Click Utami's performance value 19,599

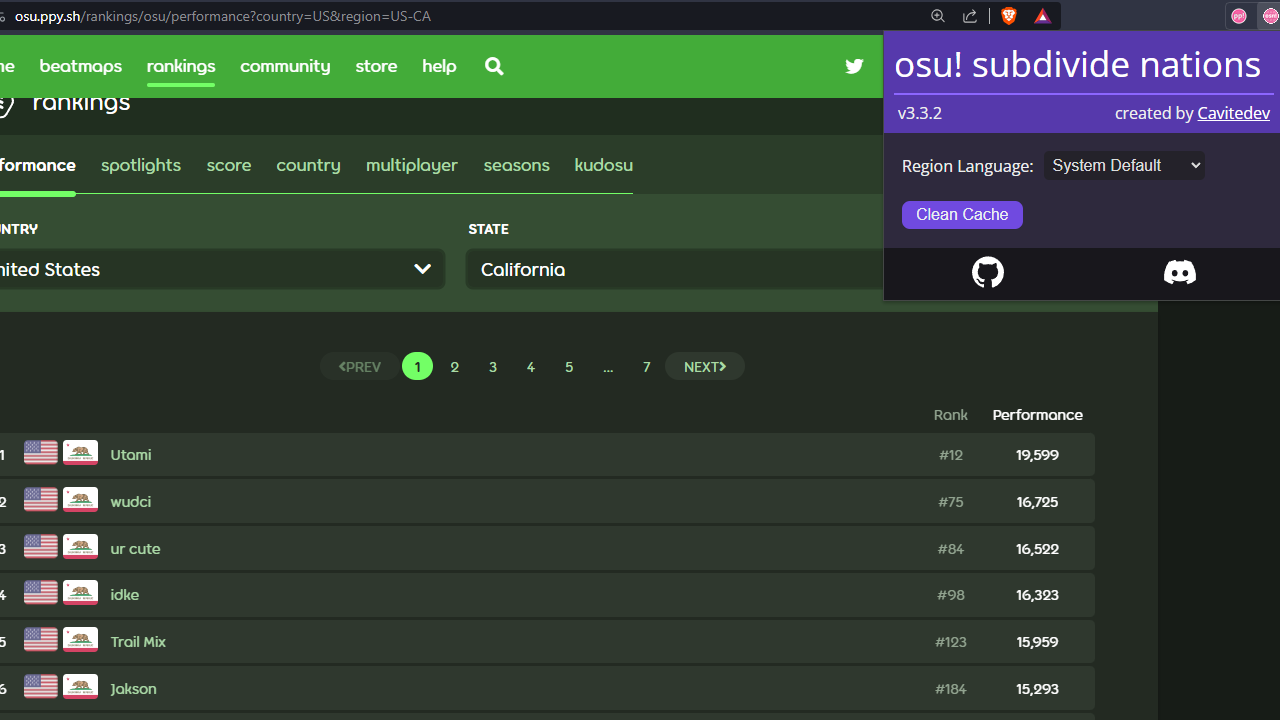tap(1037, 454)
